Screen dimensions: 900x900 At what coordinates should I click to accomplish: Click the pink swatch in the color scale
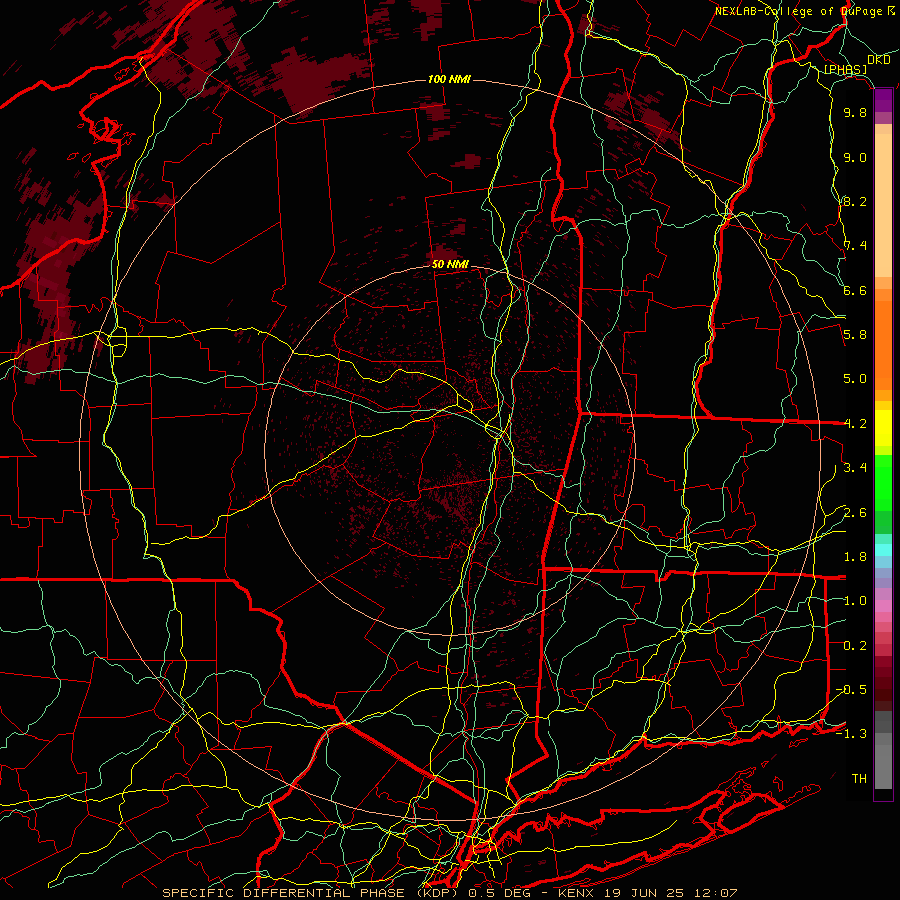coord(883,606)
